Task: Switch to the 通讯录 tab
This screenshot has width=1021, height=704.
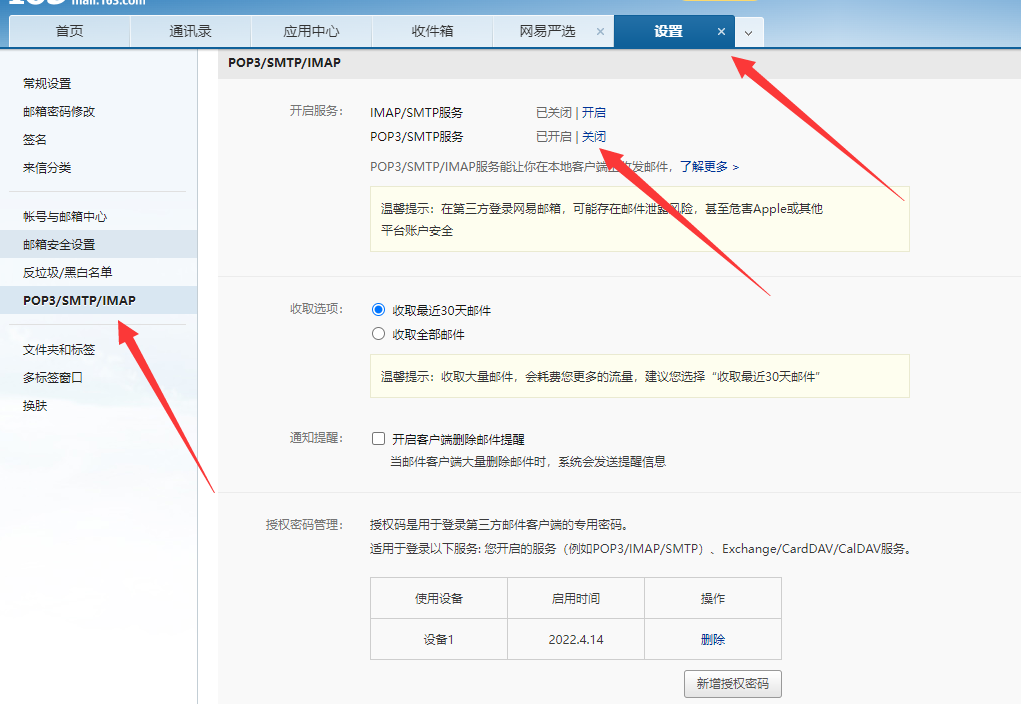Action: (x=191, y=31)
